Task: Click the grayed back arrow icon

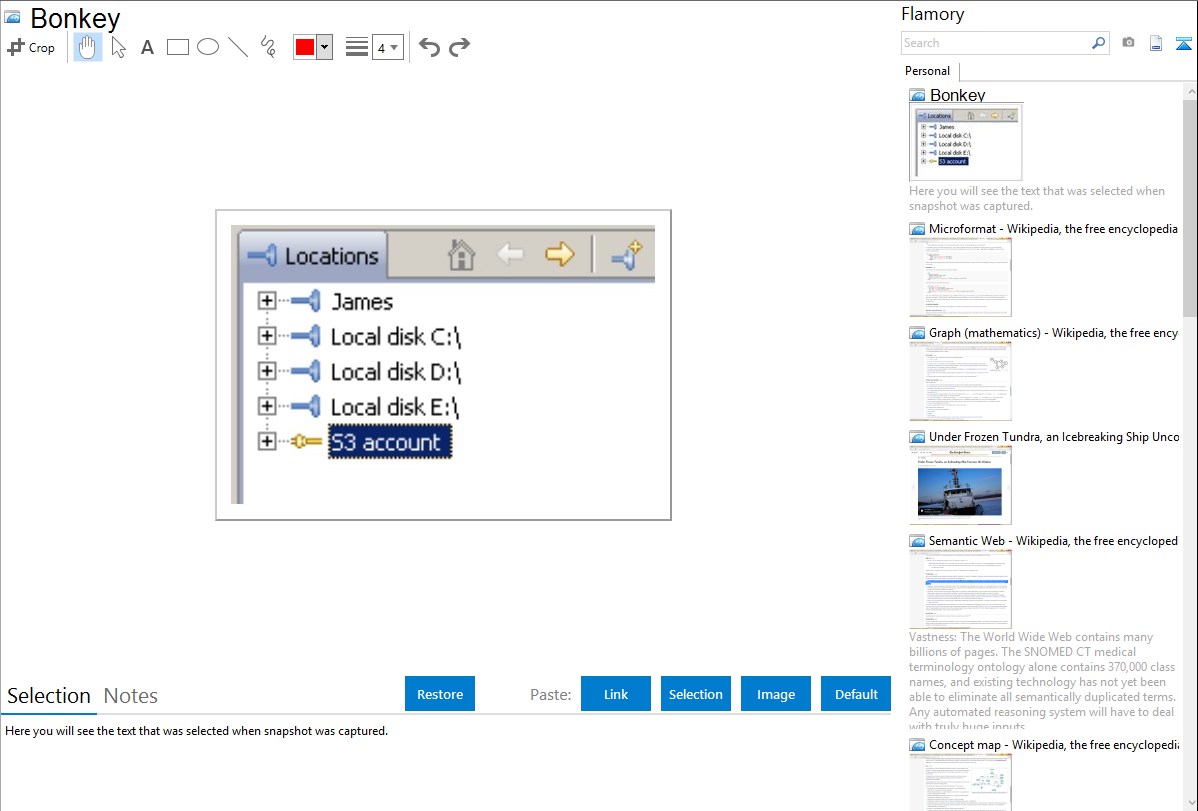Action: (x=510, y=254)
